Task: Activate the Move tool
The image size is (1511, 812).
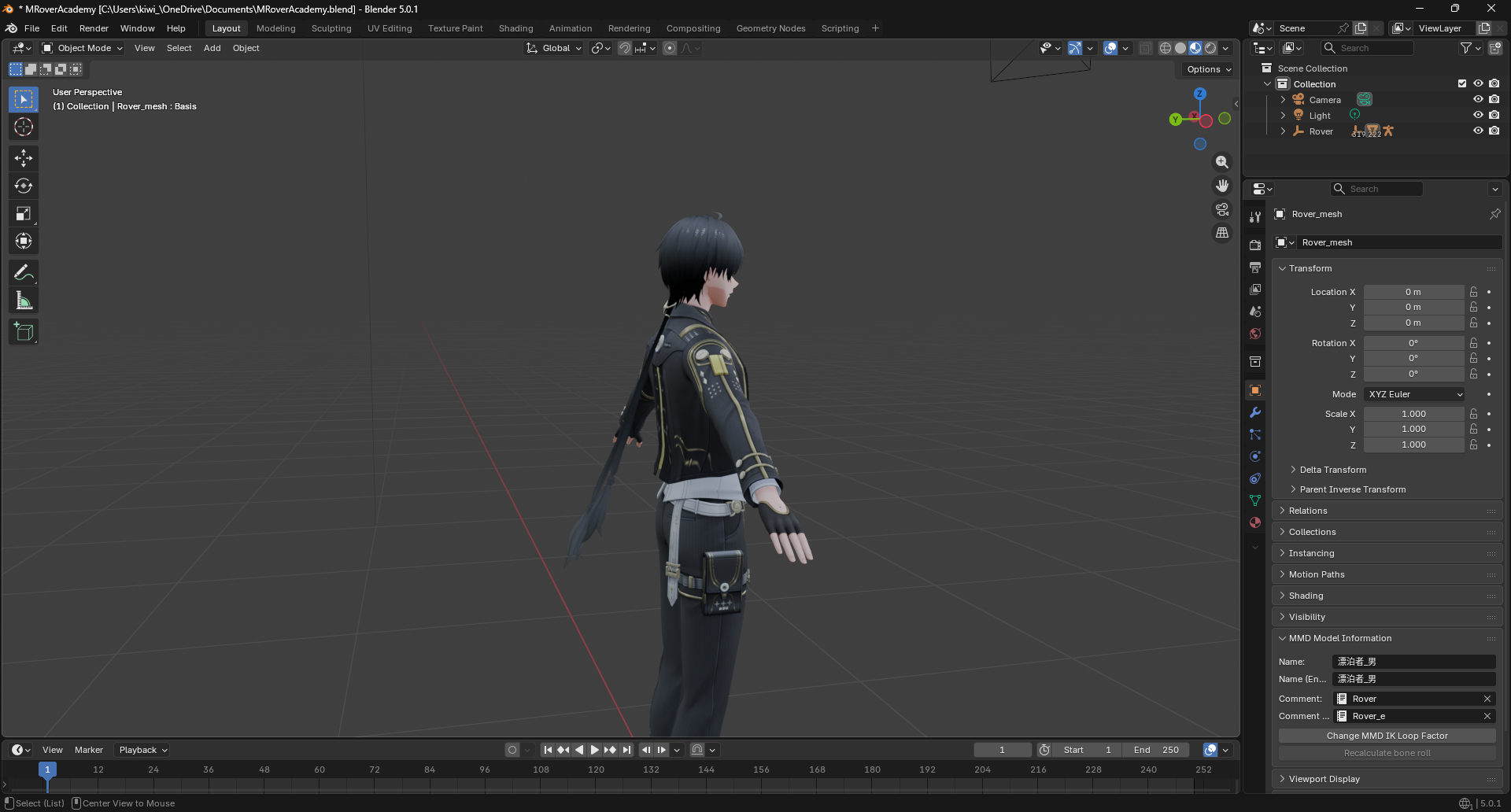Action: pos(24,158)
